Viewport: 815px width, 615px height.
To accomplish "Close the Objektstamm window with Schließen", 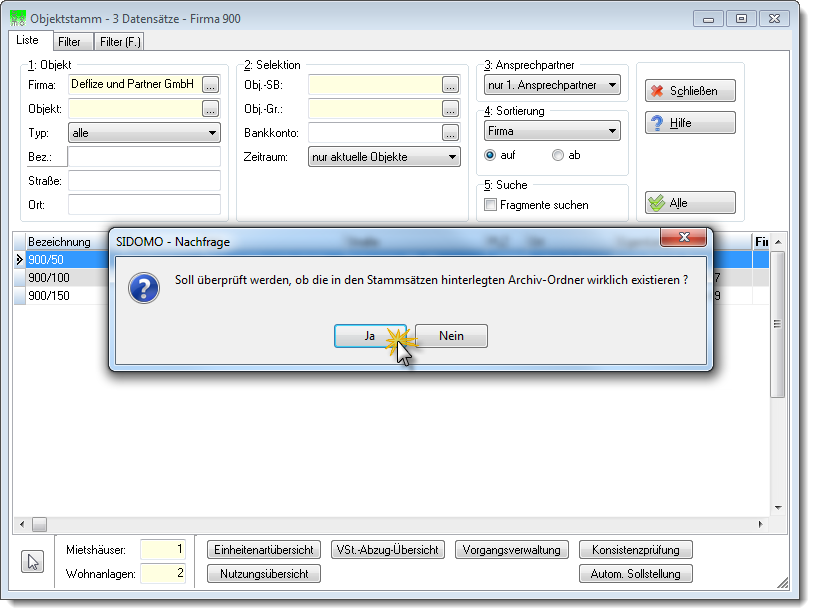I will 690,91.
